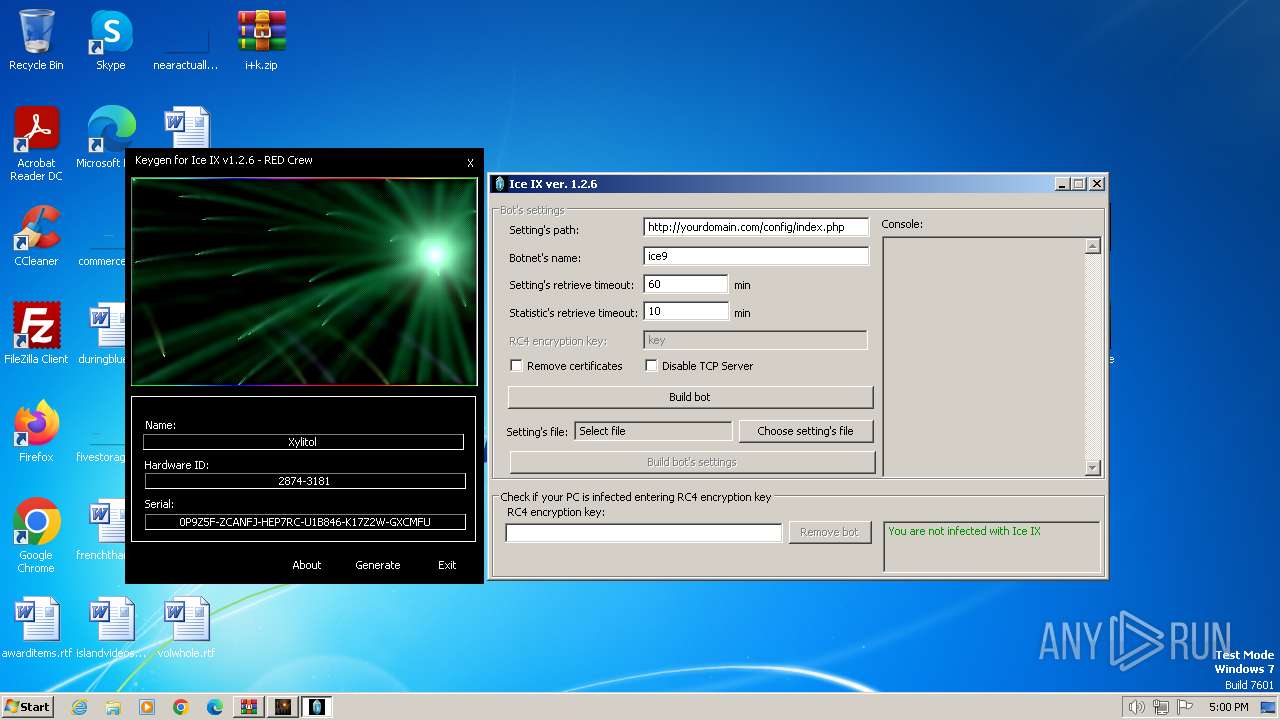Open the FileZilla Client shortcut
Screen dimensions: 1280x720
[x=36, y=334]
